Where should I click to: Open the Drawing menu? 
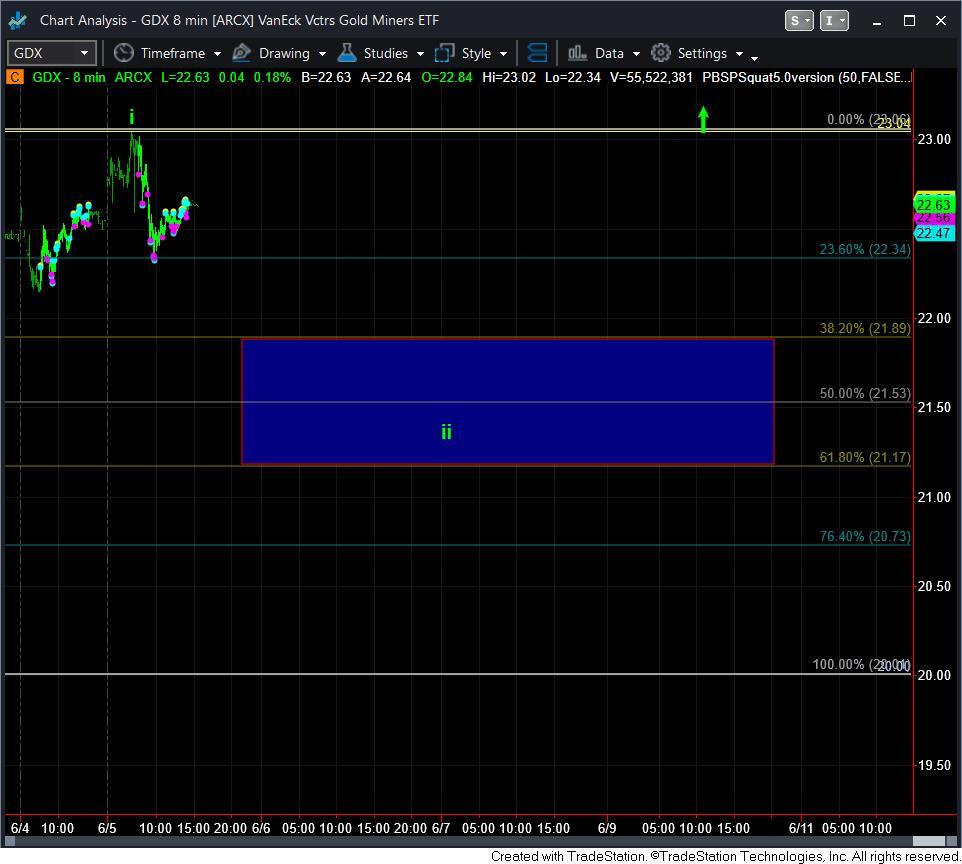(284, 53)
